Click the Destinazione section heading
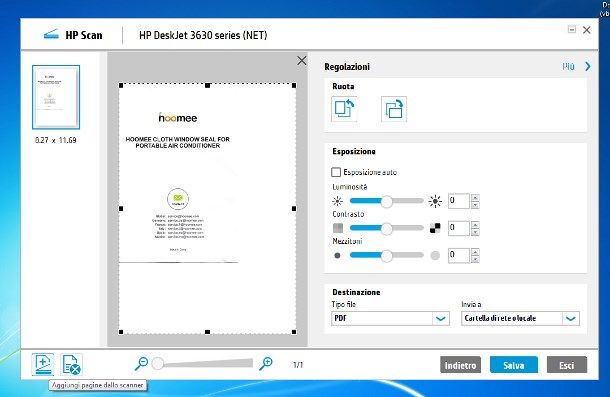610x397 pixels. click(356, 292)
